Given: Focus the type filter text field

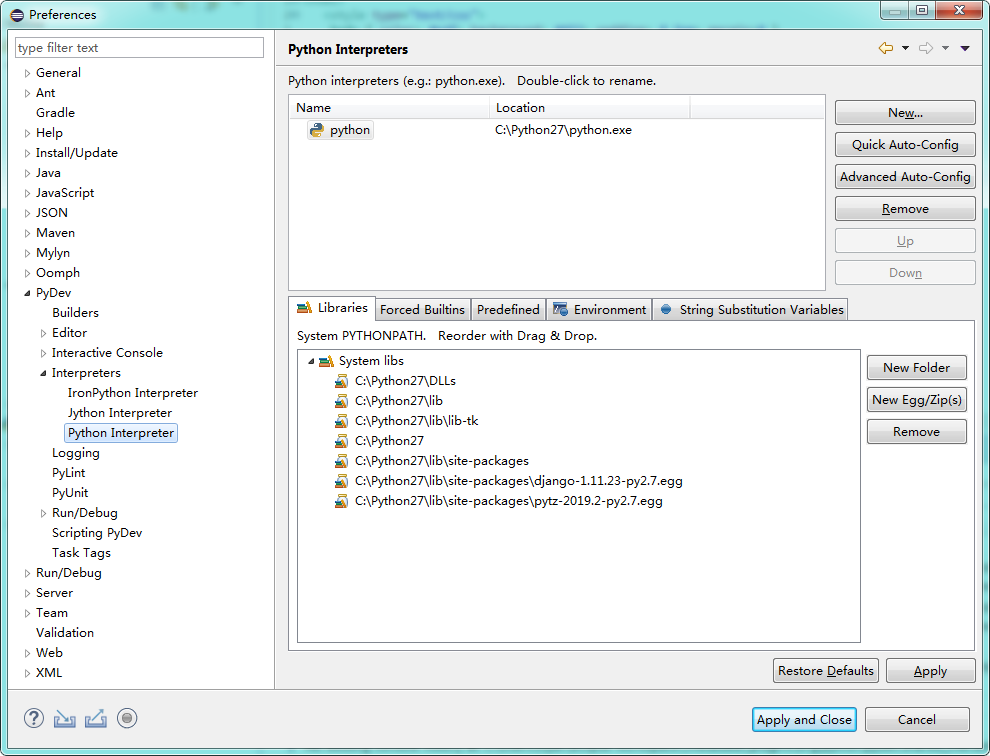Looking at the screenshot, I should 139,48.
